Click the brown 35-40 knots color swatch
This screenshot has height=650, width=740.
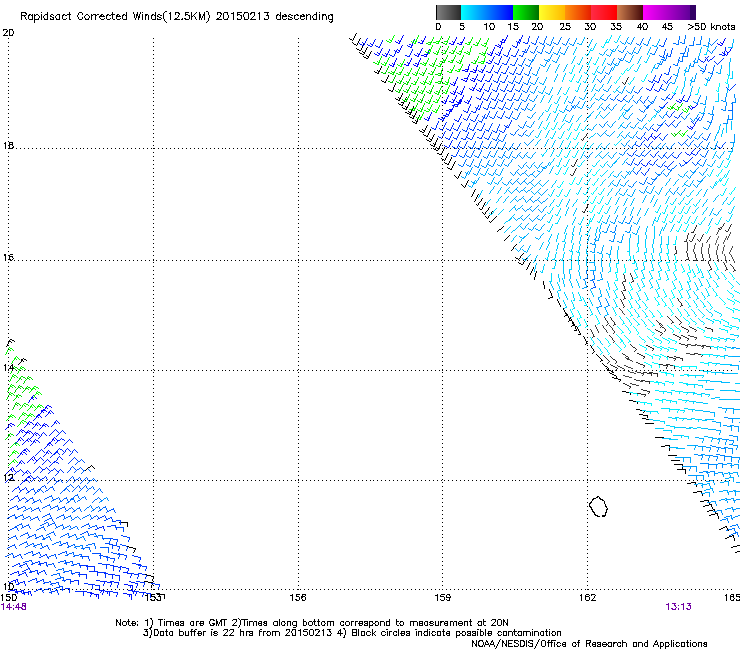point(630,12)
